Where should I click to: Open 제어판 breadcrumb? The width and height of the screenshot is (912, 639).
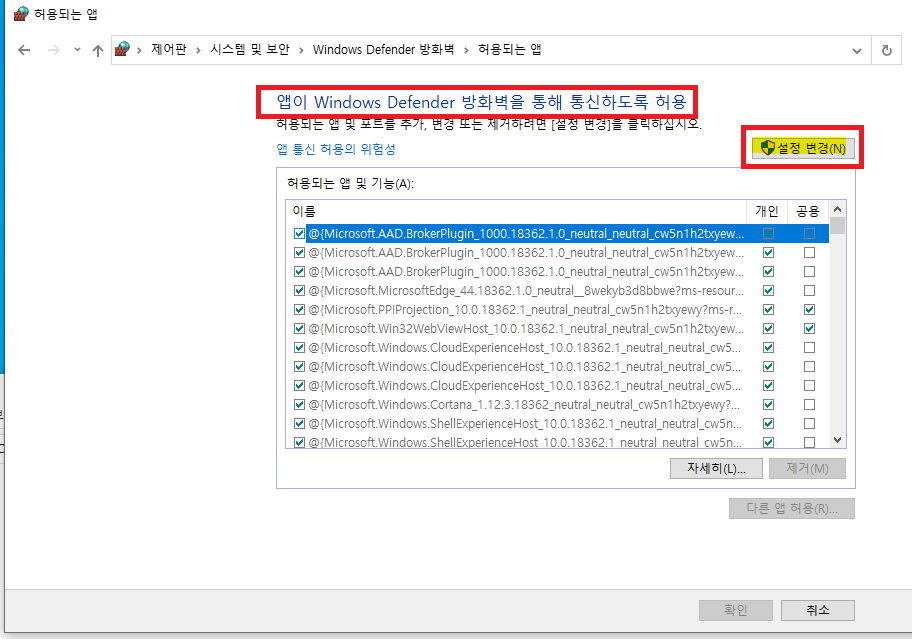pos(169,49)
